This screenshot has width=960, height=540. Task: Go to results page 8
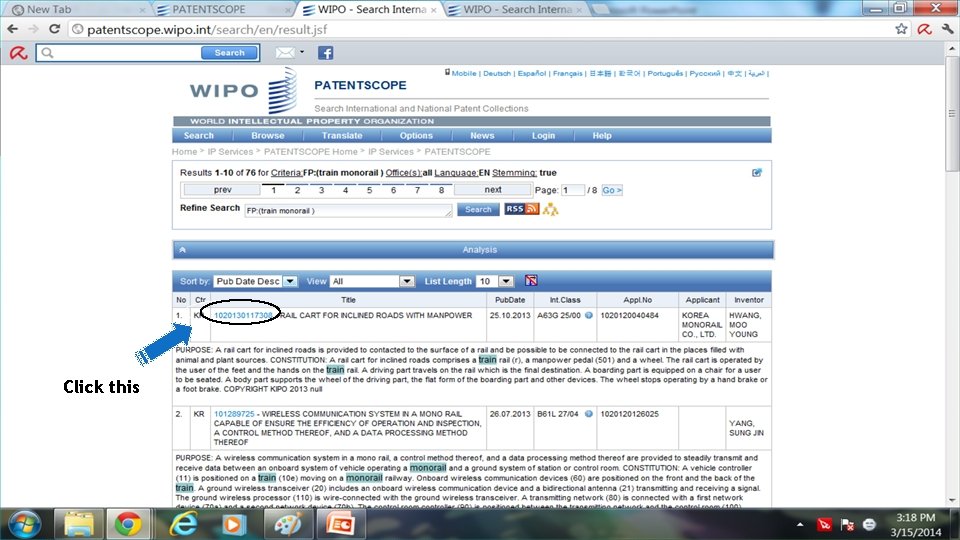tap(441, 190)
